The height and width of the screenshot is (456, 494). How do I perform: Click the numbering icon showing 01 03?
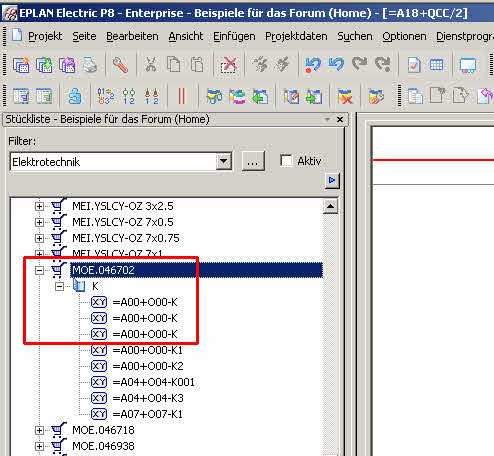click(x=106, y=96)
